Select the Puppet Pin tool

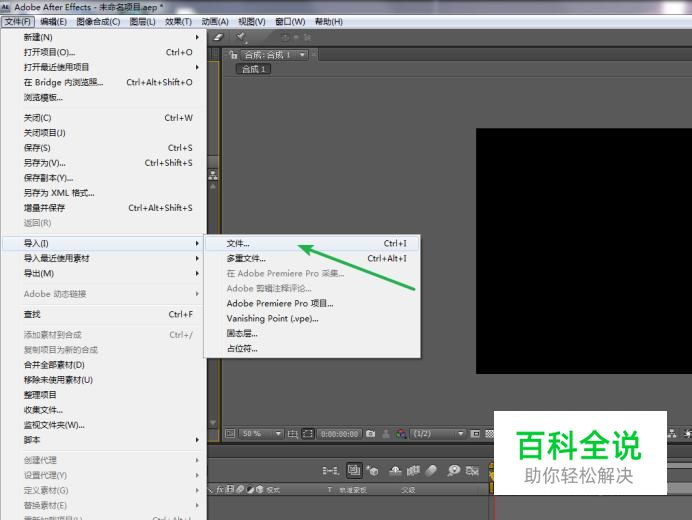coord(241,38)
